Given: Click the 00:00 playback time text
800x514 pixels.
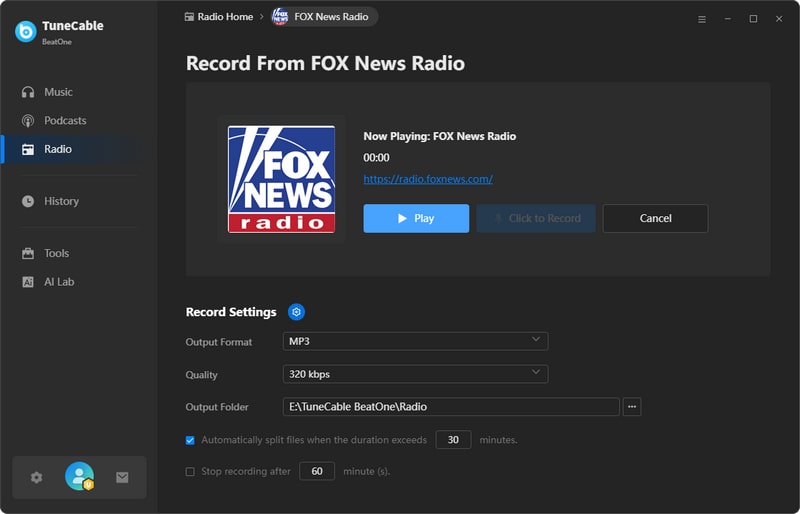Looking at the screenshot, I should [x=376, y=158].
